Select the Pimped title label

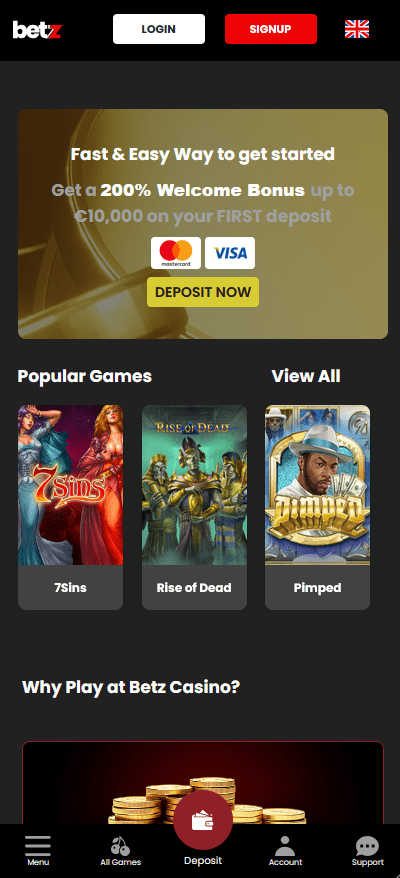(317, 588)
